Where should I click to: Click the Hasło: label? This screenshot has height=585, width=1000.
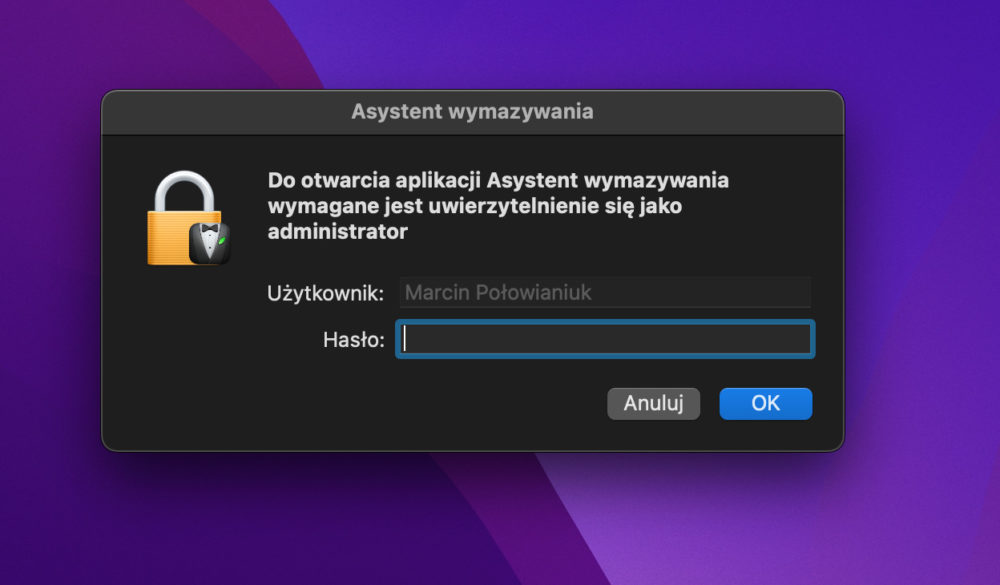(x=354, y=340)
